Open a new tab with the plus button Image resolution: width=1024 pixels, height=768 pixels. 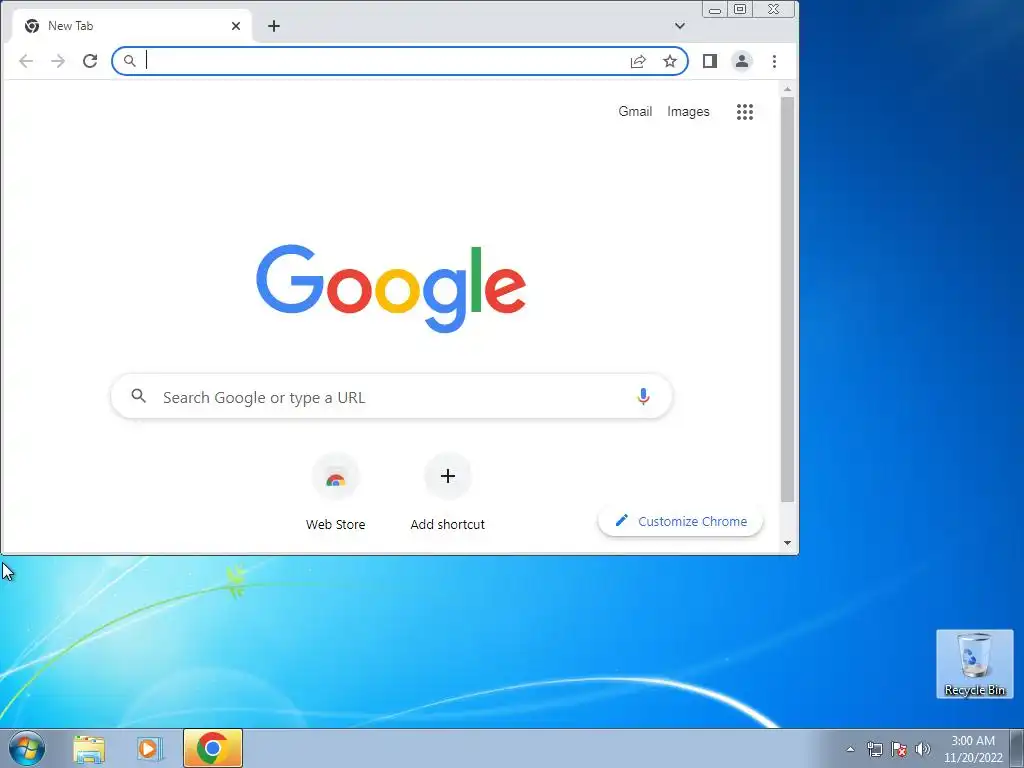pyautogui.click(x=274, y=26)
